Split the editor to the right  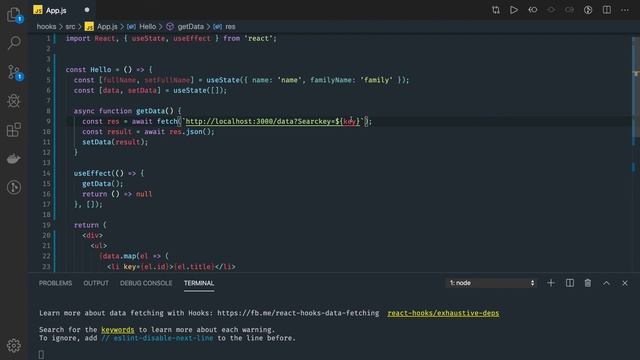[x=607, y=10]
